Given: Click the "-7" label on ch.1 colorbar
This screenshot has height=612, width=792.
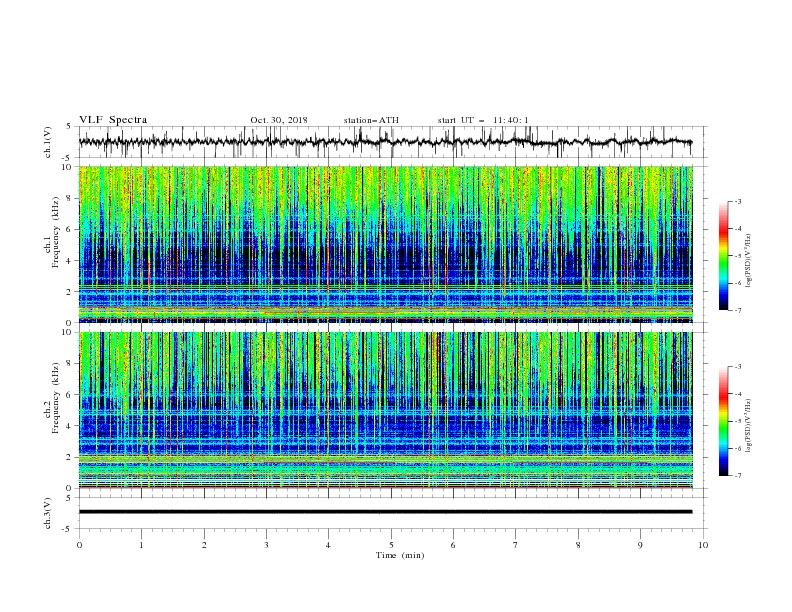Looking at the screenshot, I should (738, 310).
